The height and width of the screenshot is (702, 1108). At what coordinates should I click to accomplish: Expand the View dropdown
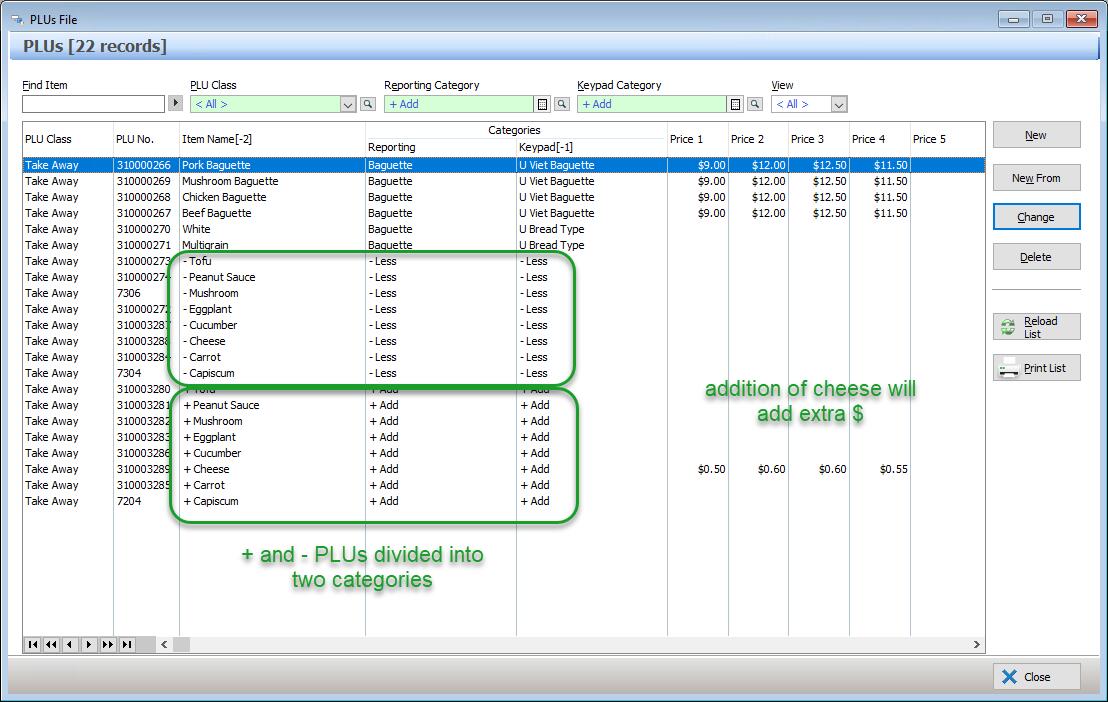click(x=839, y=104)
